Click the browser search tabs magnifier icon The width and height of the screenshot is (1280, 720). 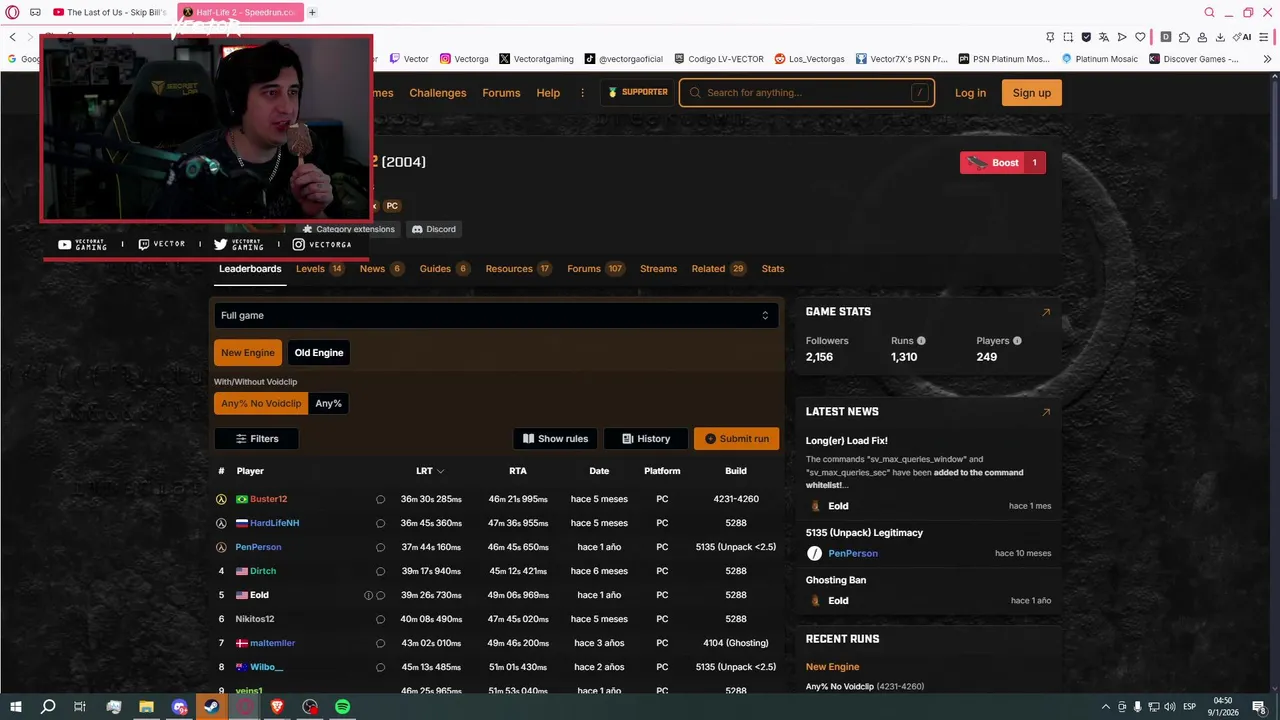point(1209,12)
